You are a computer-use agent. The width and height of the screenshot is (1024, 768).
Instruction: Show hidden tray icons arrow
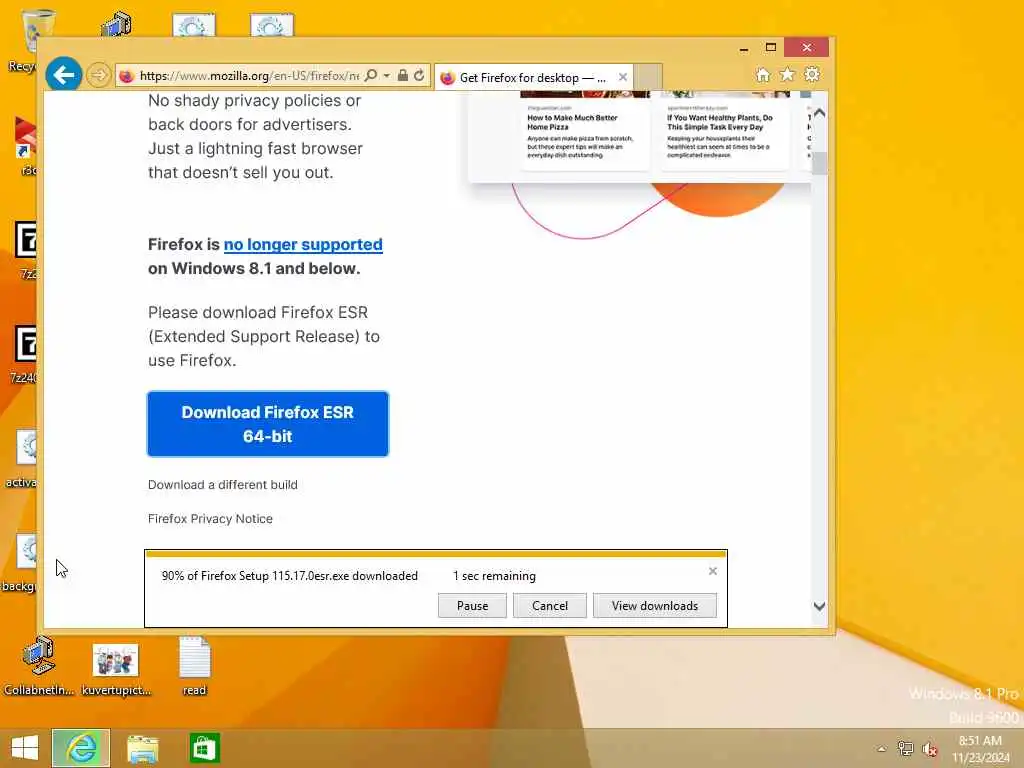pos(882,749)
